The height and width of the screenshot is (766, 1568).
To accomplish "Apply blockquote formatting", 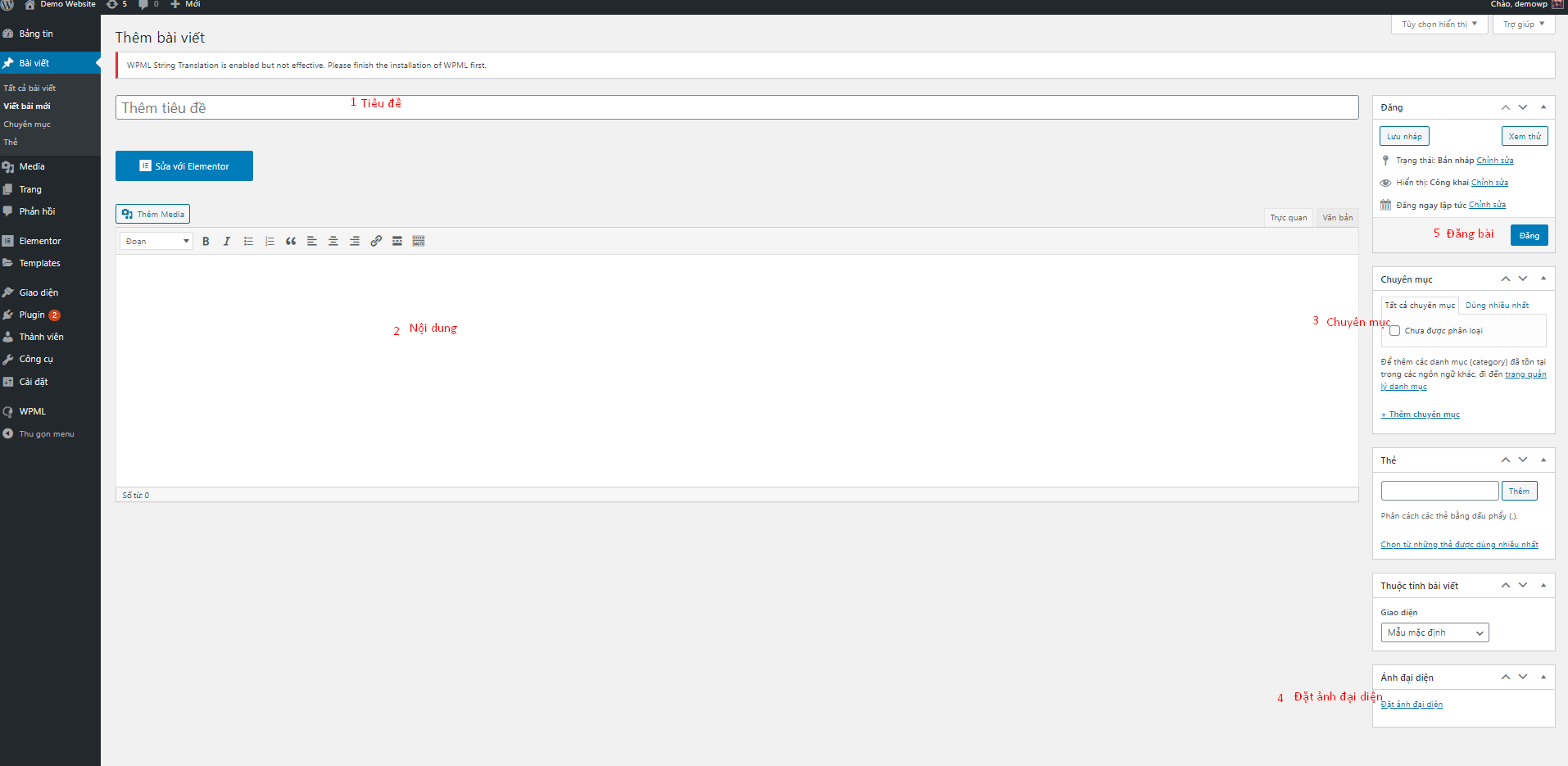I will 291,241.
